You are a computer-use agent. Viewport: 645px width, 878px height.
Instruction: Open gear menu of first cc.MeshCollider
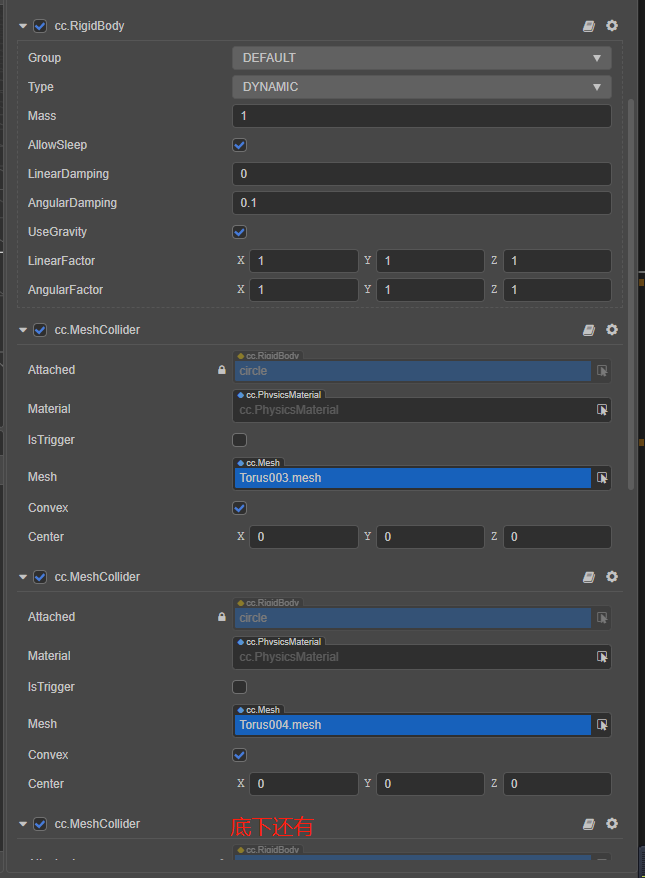pos(612,330)
